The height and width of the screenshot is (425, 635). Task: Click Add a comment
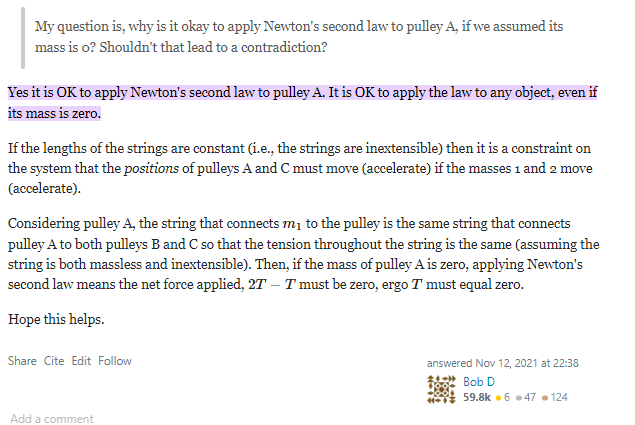pyautogui.click(x=52, y=419)
